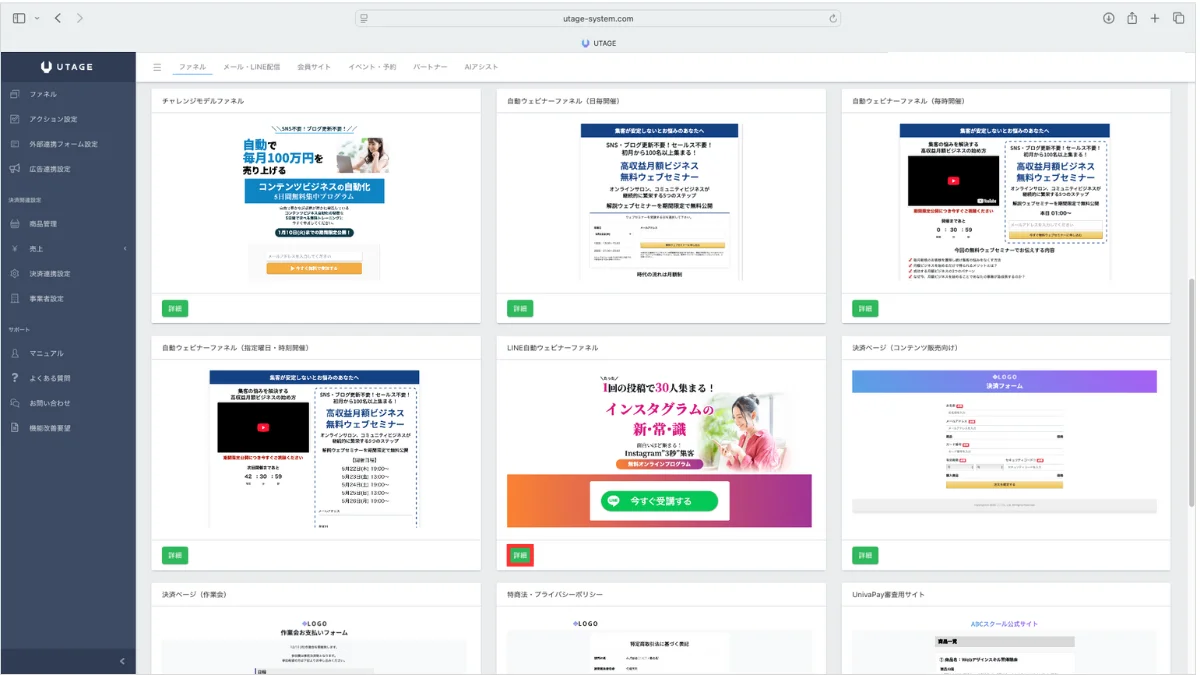Switch to the メール・LINE配信 tab
Screen dimensions: 1200x675
(x=251, y=67)
